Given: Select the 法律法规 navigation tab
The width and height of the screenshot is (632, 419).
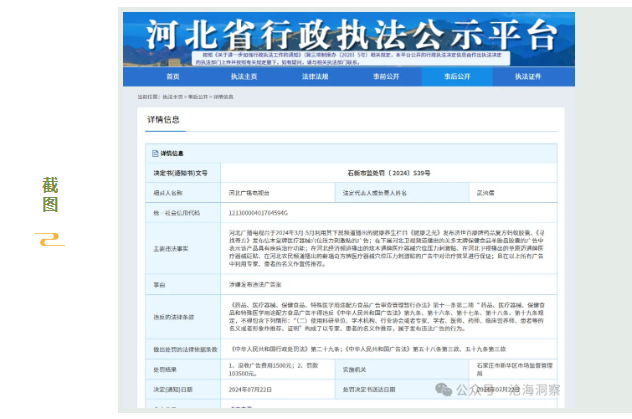Looking at the screenshot, I should (315, 77).
